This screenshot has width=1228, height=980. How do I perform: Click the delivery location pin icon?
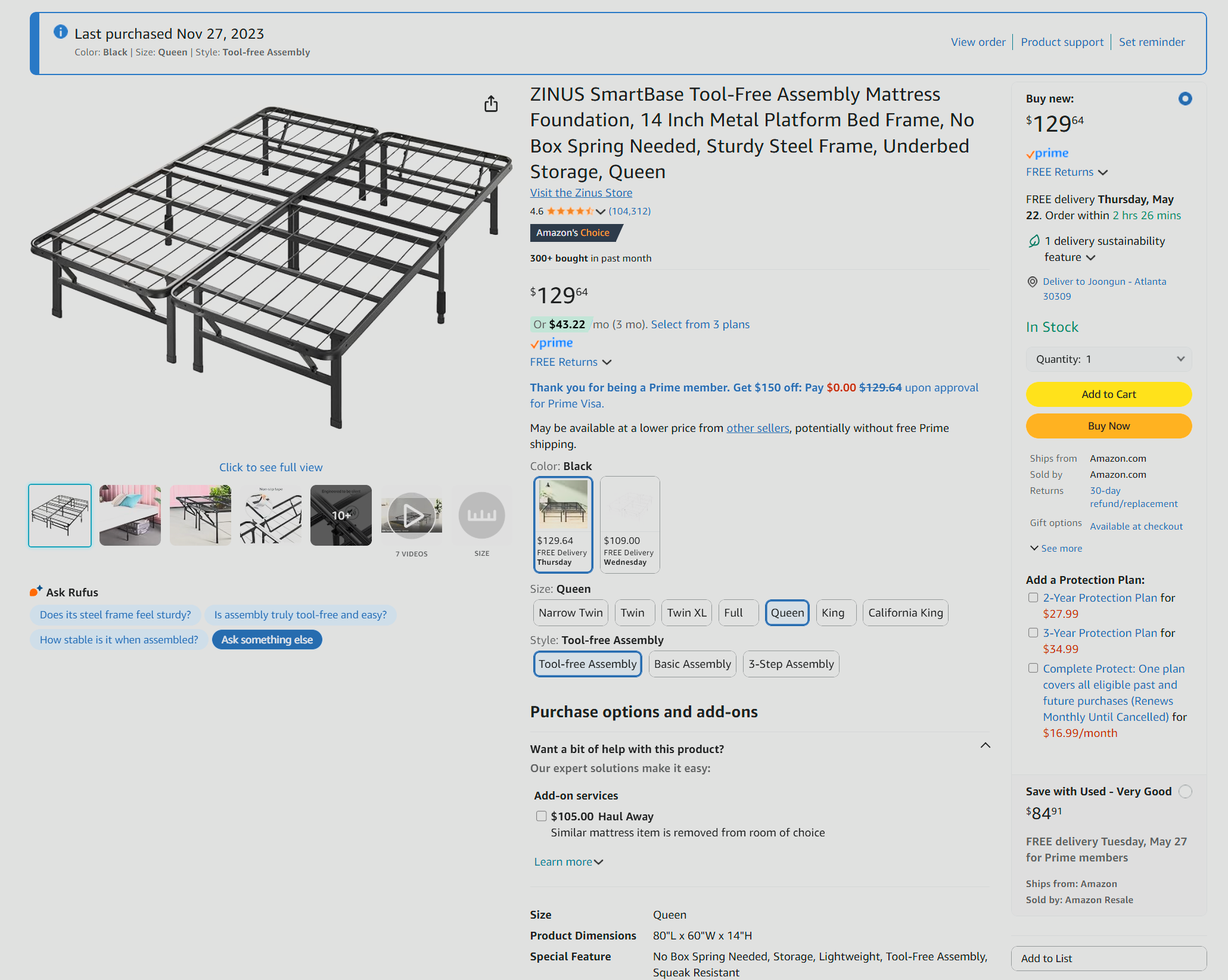point(1033,282)
